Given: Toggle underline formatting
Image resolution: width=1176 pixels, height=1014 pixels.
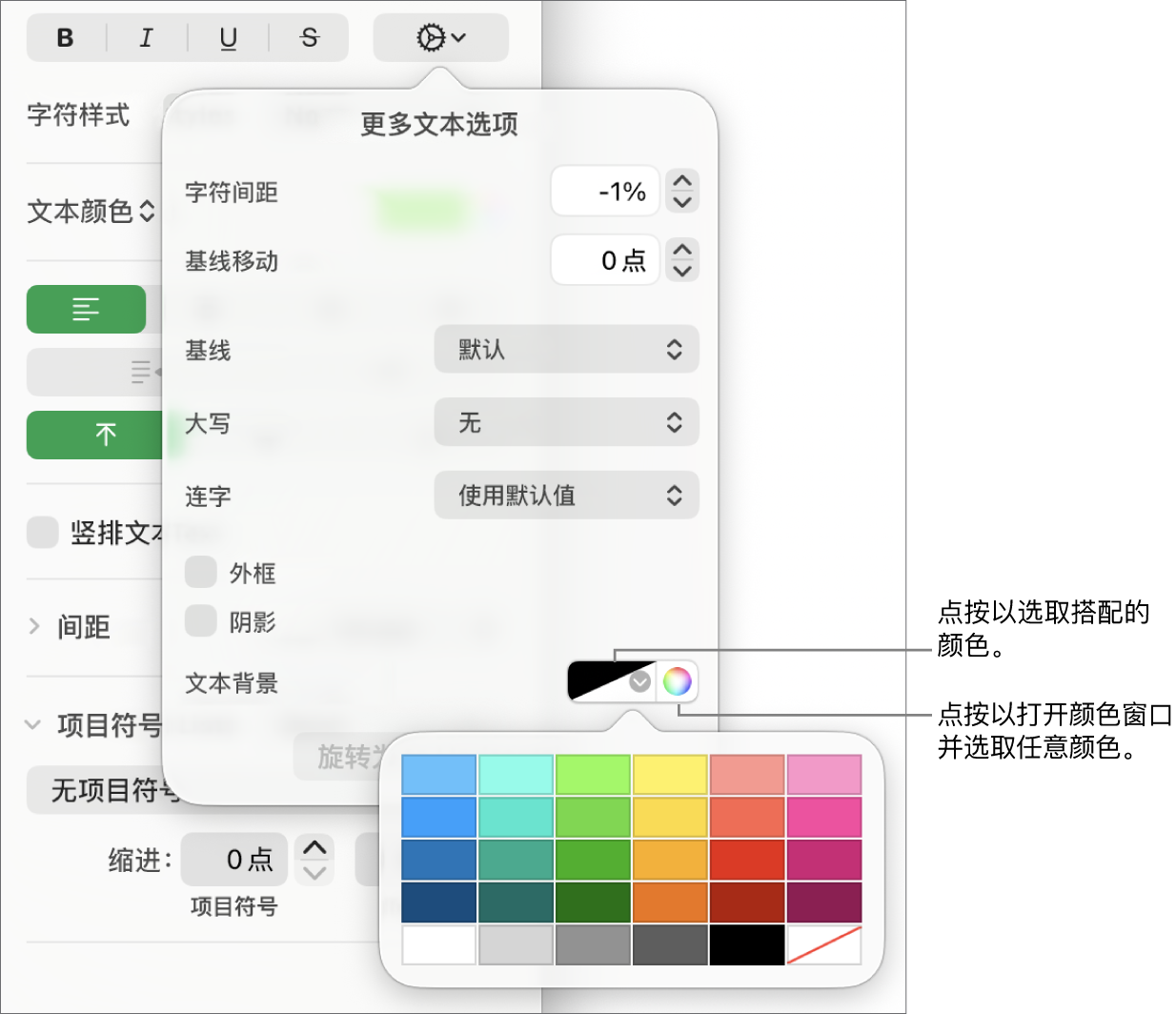Looking at the screenshot, I should [227, 38].
